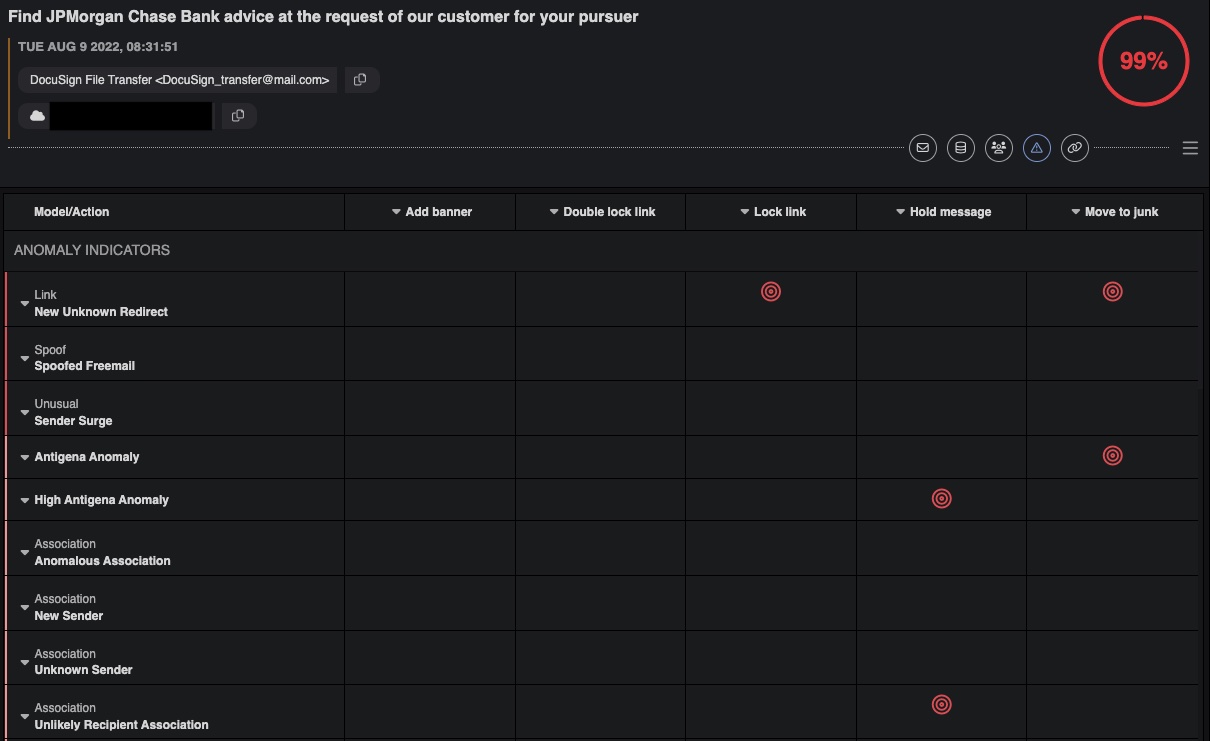This screenshot has width=1210, height=741.
Task: Open the people group icon
Action: click(x=999, y=148)
